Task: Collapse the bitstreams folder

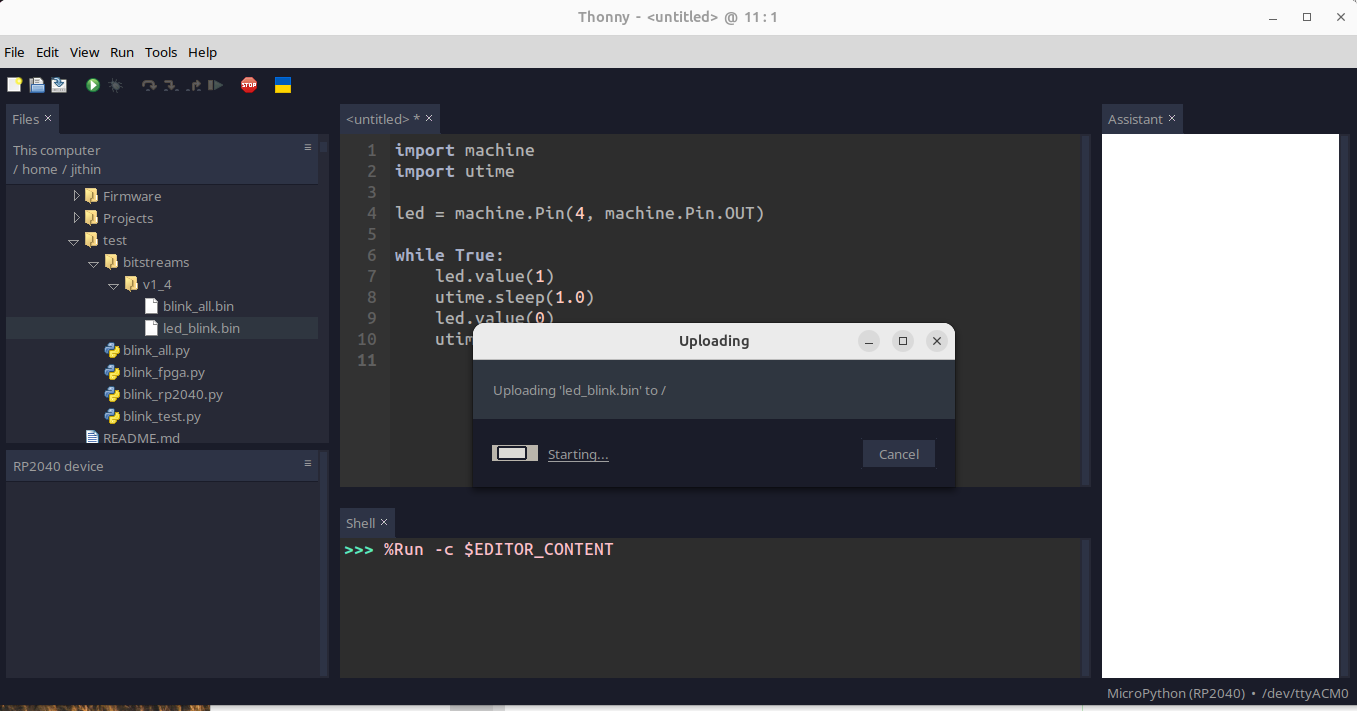Action: [x=93, y=263]
